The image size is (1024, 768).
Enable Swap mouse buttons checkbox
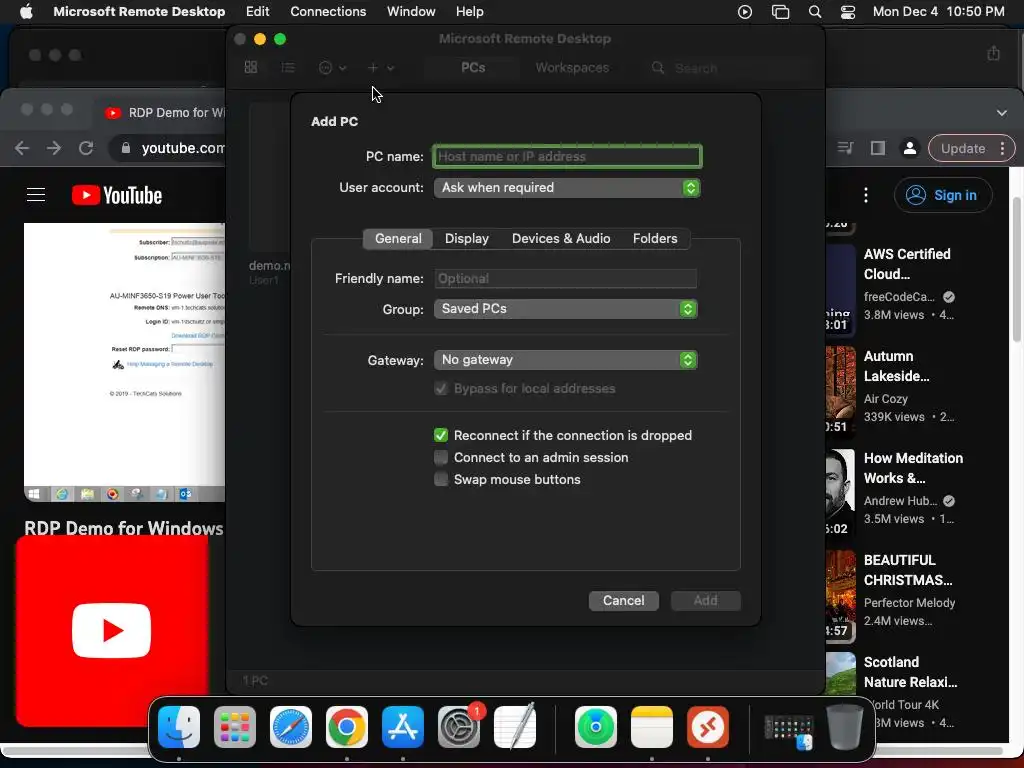(441, 479)
